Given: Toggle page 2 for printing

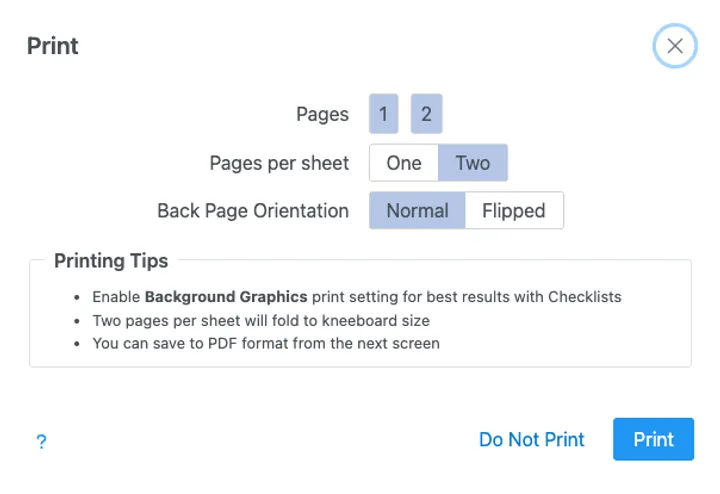Looking at the screenshot, I should (x=426, y=114).
